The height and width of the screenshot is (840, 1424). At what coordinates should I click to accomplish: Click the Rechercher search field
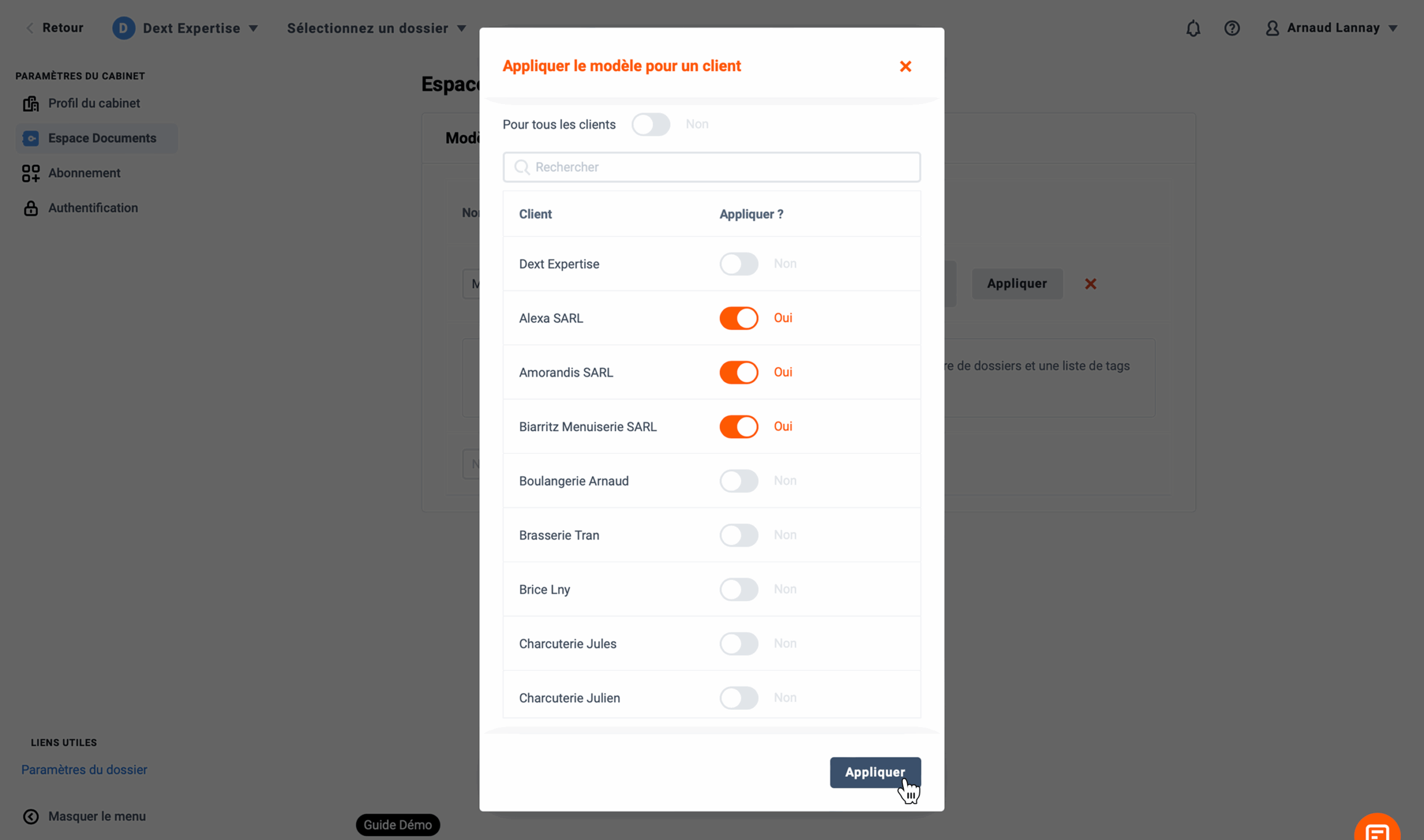click(x=711, y=167)
